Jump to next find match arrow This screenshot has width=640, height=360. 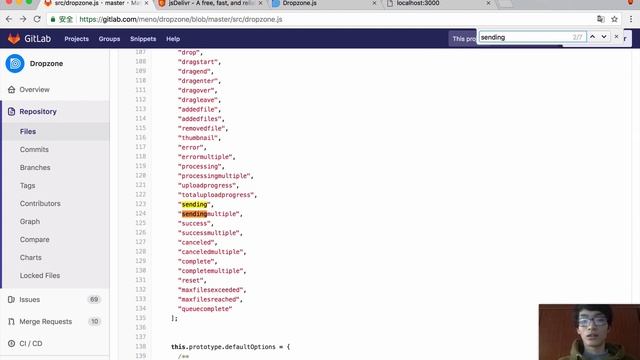tap(604, 37)
